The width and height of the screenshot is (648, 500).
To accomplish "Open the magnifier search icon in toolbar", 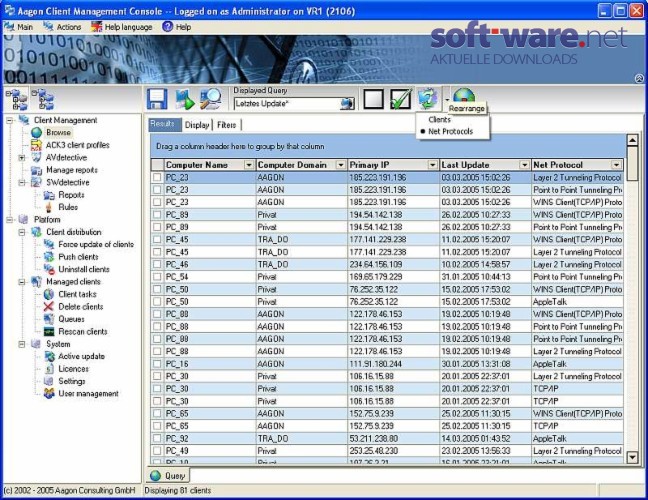I will coord(210,99).
